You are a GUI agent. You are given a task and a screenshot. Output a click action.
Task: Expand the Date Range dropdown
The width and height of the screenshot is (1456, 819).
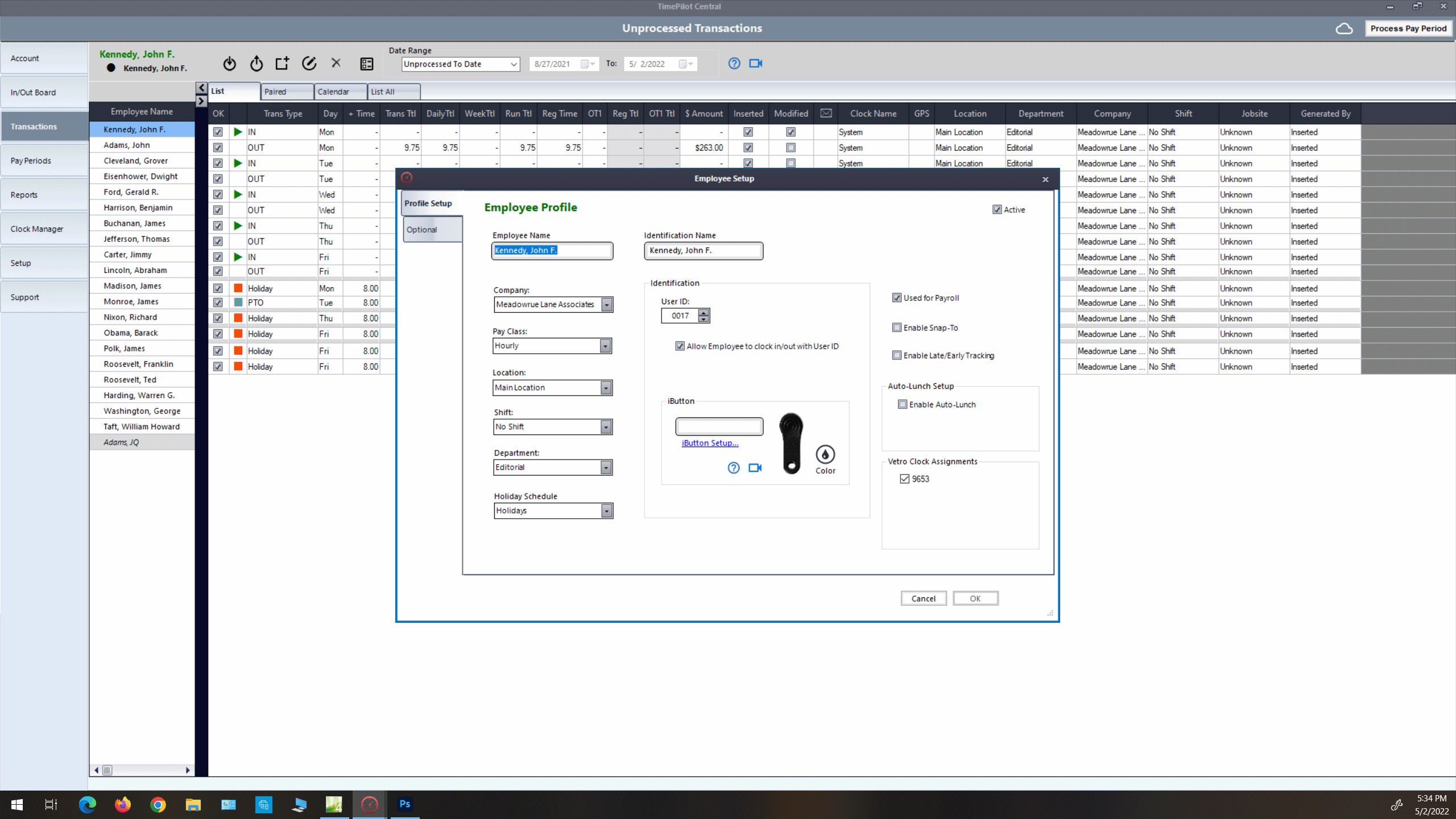514,64
